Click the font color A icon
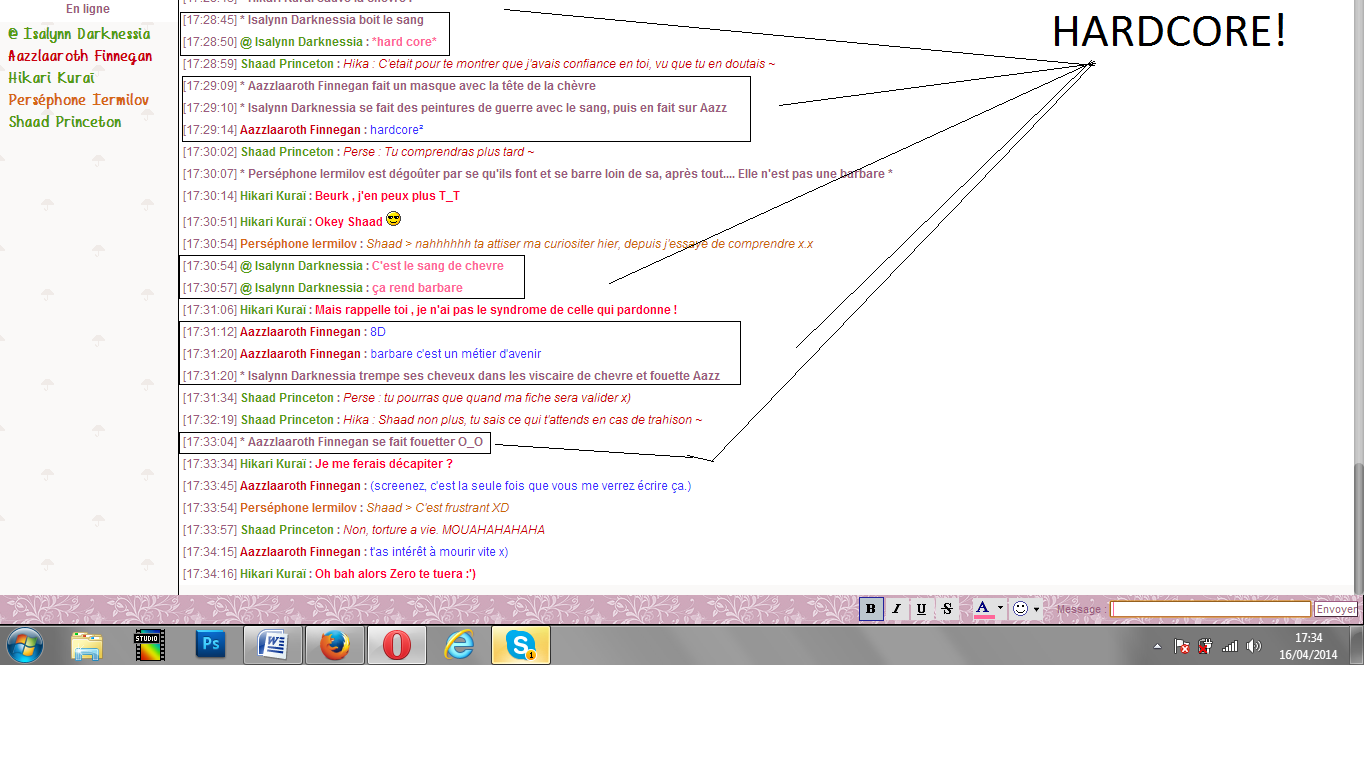Screen dimensions: 1366x768 click(x=983, y=609)
